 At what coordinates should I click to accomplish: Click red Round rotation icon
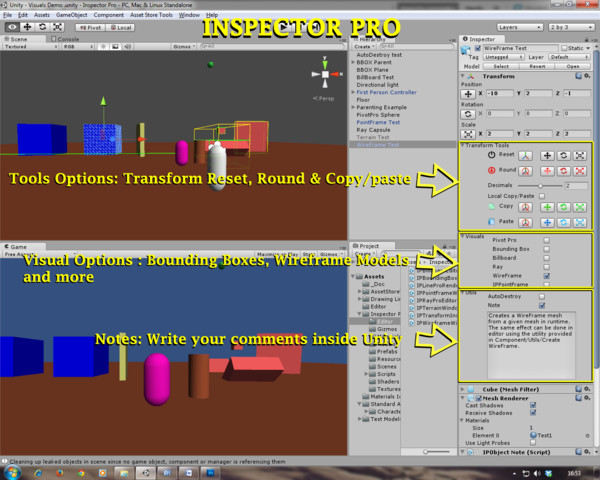pos(563,171)
